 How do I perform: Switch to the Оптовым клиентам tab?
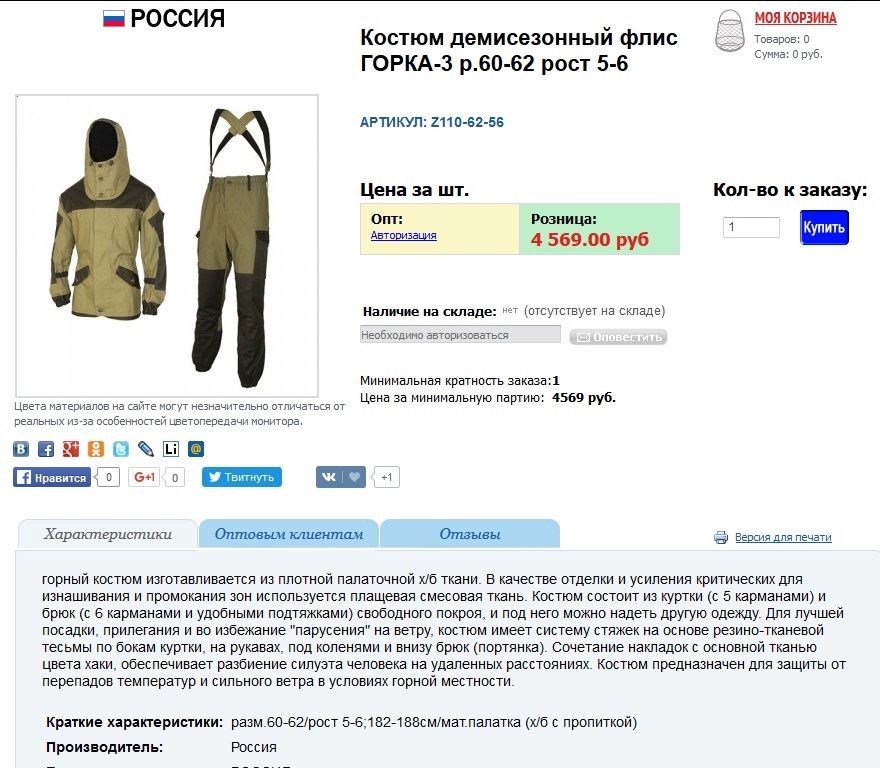(x=288, y=534)
